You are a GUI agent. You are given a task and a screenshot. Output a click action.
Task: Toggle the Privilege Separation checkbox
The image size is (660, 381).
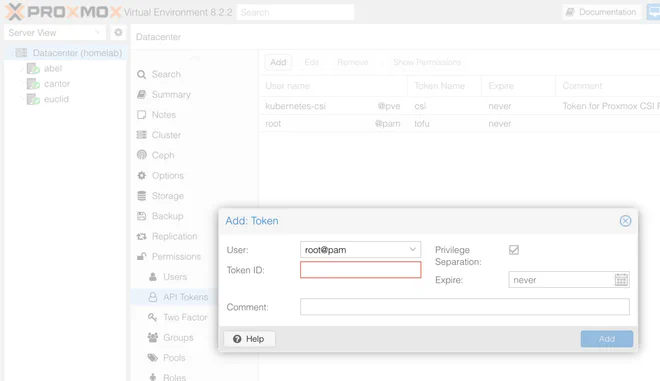514,250
